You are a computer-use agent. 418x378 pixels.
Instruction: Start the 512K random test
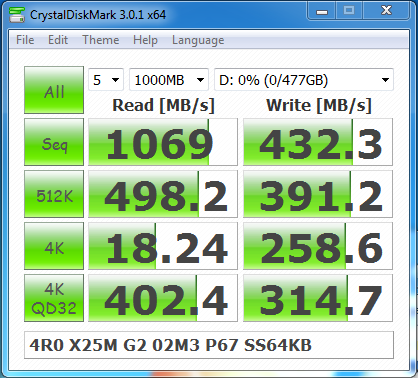pos(54,194)
